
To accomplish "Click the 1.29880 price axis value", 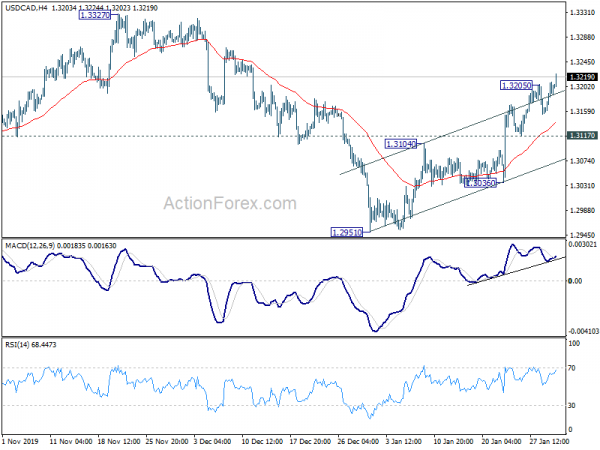I will 582,210.
